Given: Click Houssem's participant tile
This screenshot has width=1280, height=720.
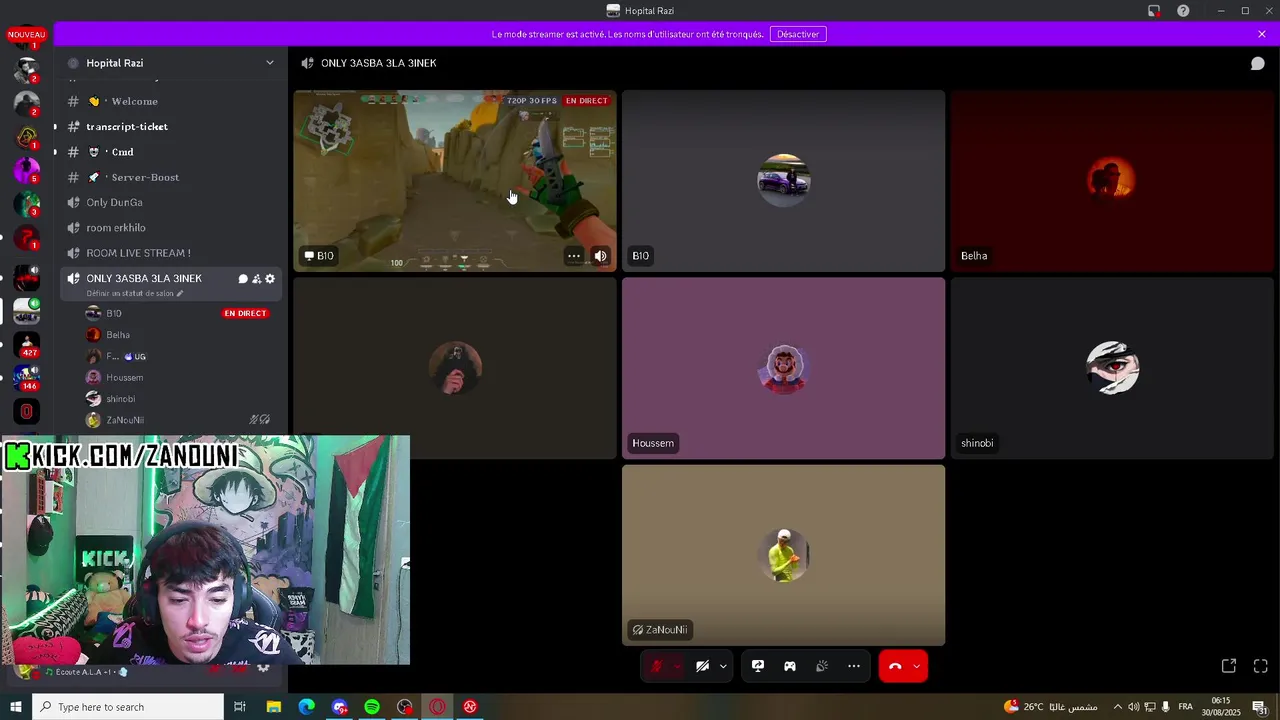Looking at the screenshot, I should click(783, 368).
